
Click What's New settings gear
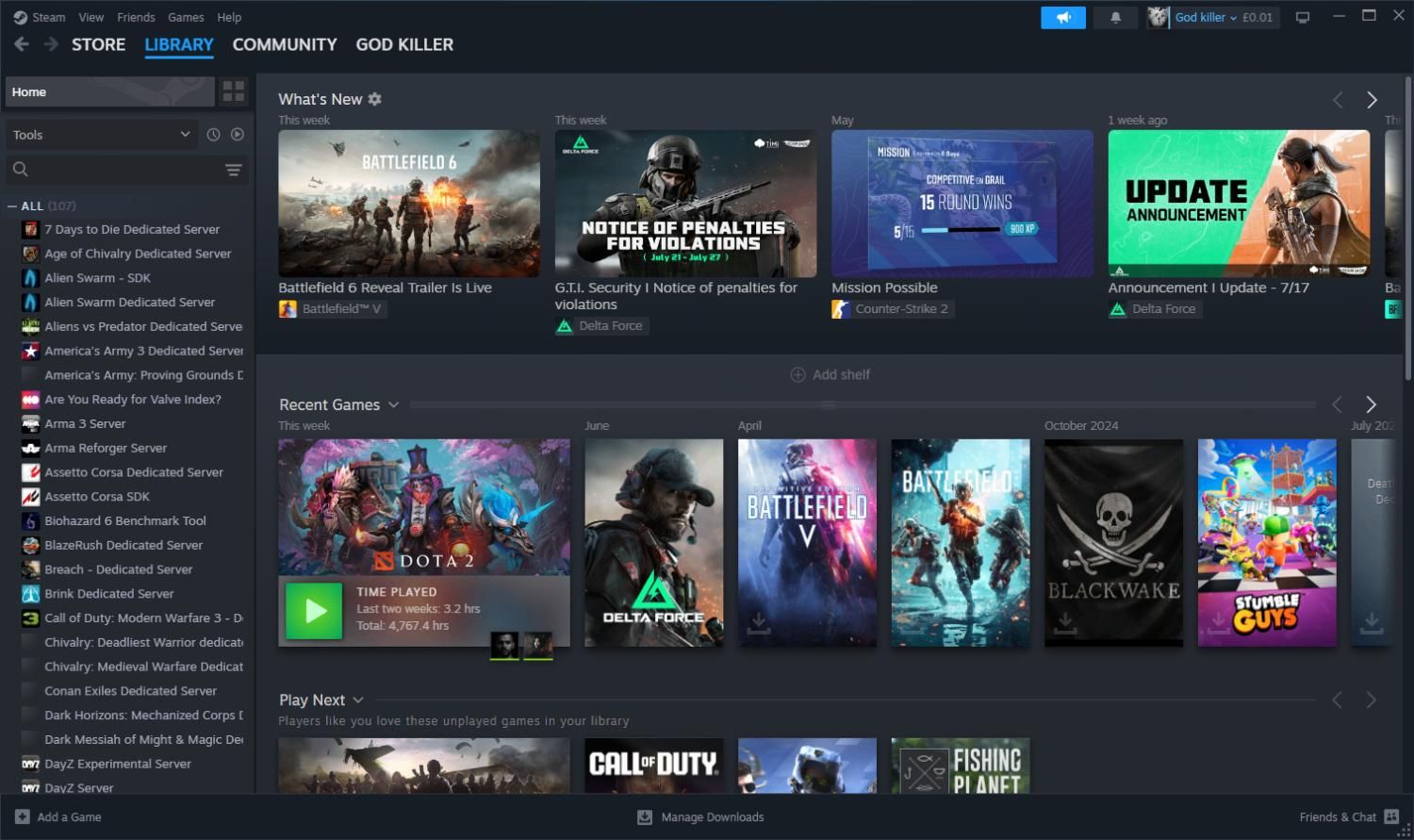pyautogui.click(x=375, y=99)
